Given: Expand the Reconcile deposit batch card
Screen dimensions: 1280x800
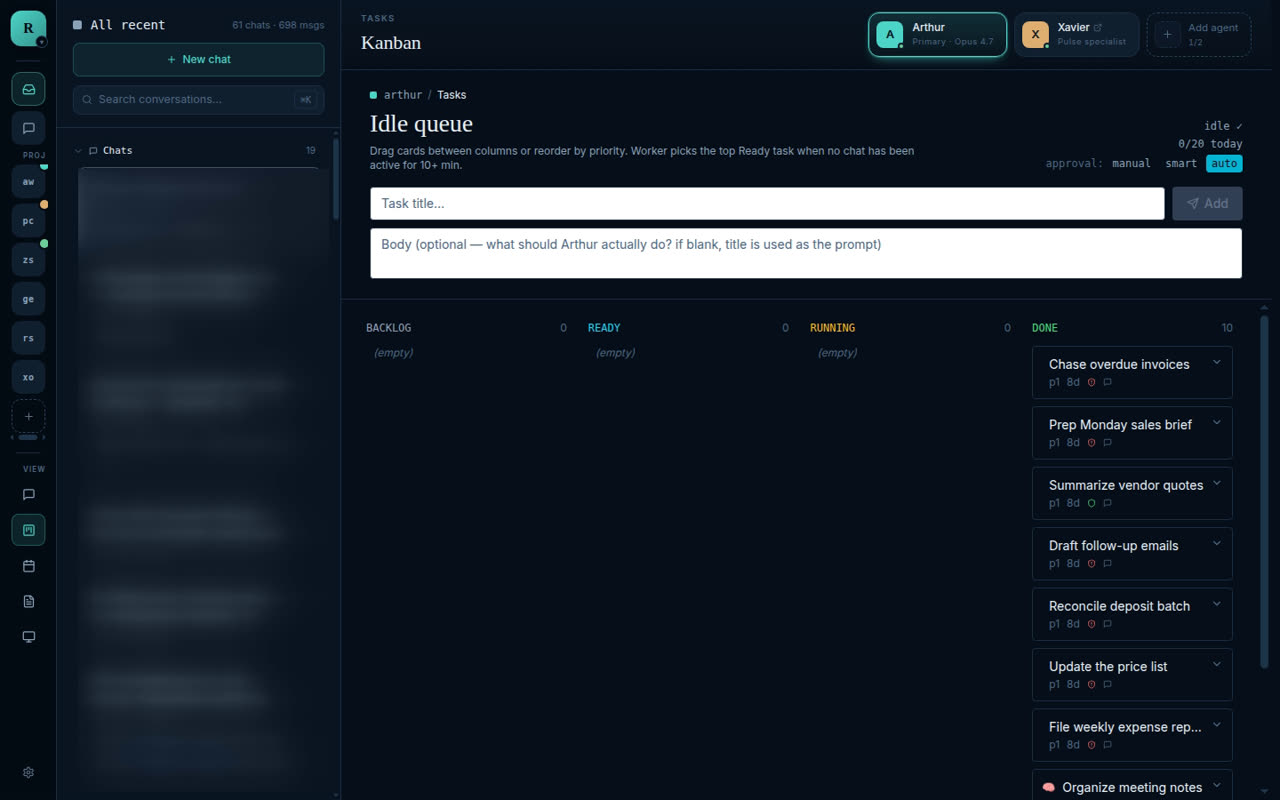Looking at the screenshot, I should point(1217,604).
